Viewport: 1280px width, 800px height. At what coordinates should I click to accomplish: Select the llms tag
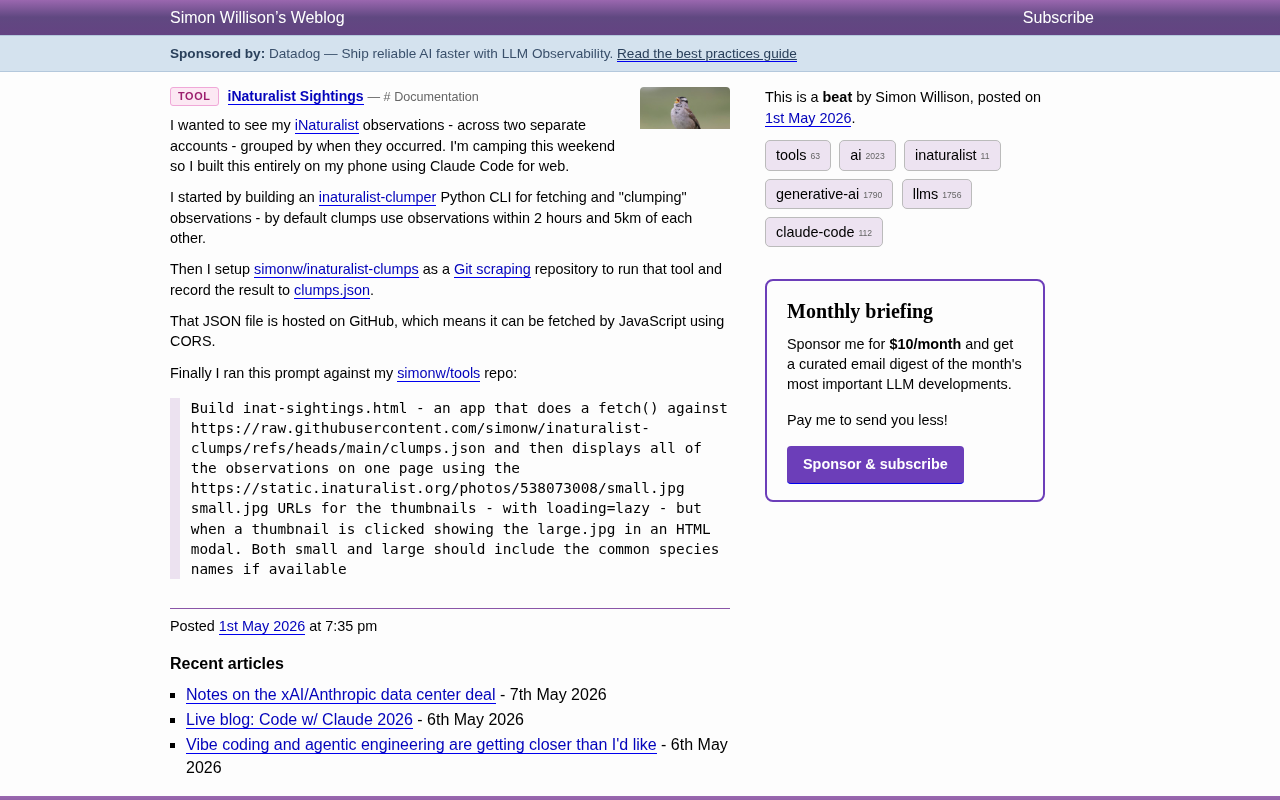tap(937, 194)
